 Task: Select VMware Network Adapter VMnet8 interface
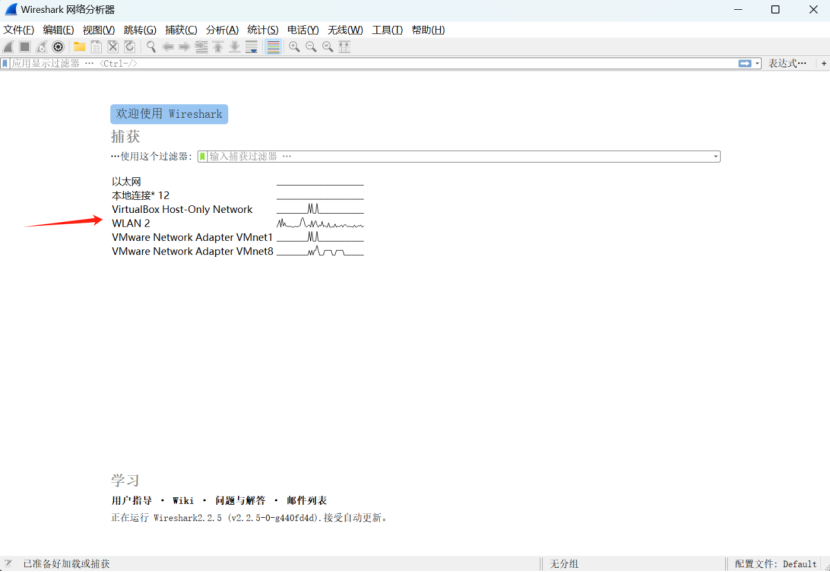tap(192, 251)
